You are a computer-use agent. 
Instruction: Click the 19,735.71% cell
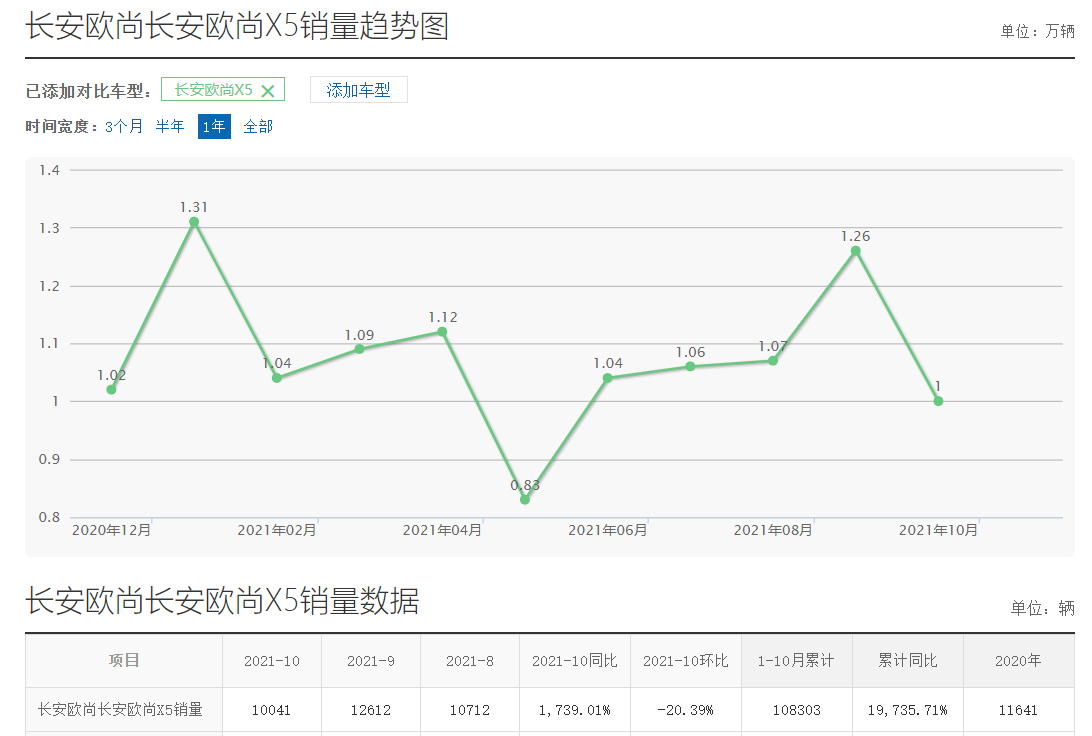907,710
